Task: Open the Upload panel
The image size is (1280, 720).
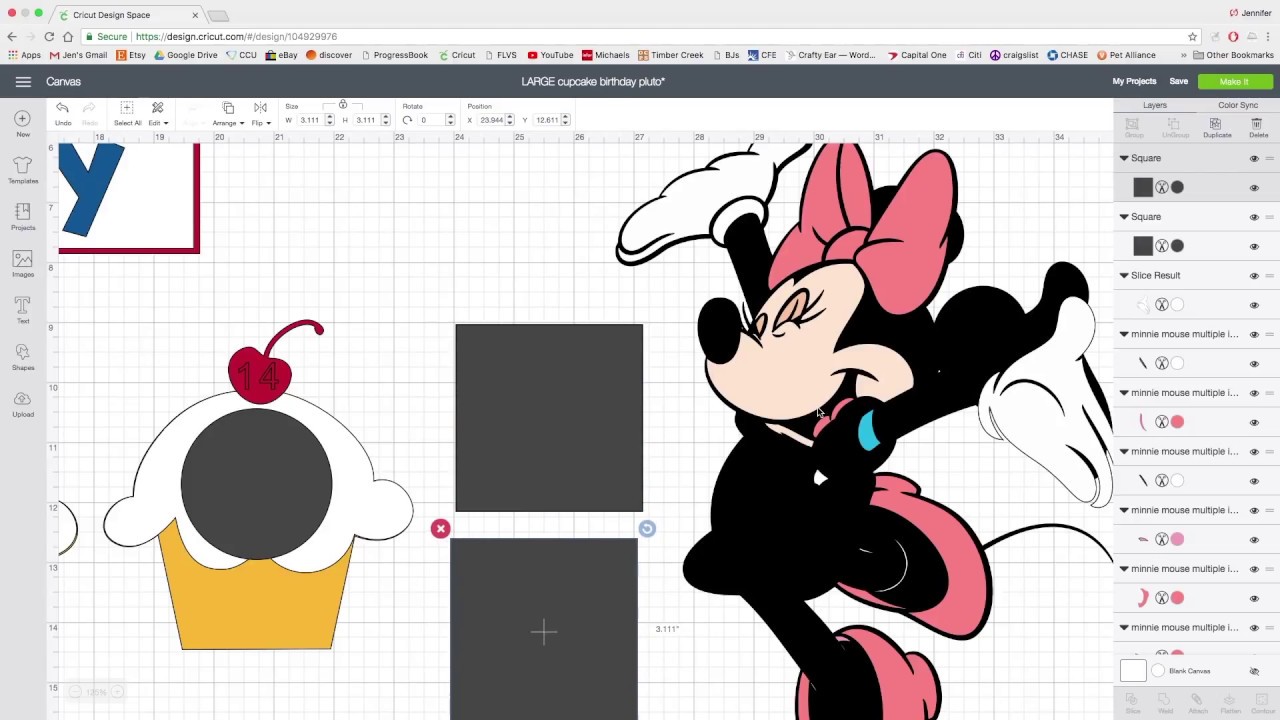Action: [23, 403]
